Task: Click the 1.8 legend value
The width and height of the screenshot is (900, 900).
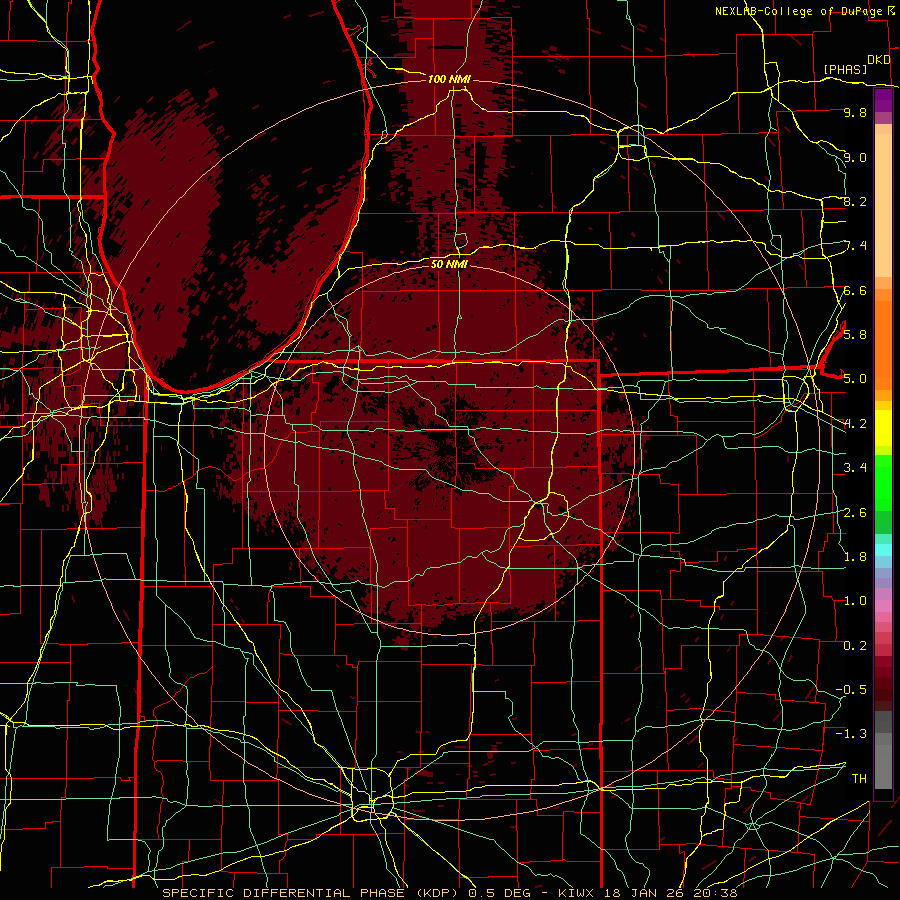Action: 855,557
